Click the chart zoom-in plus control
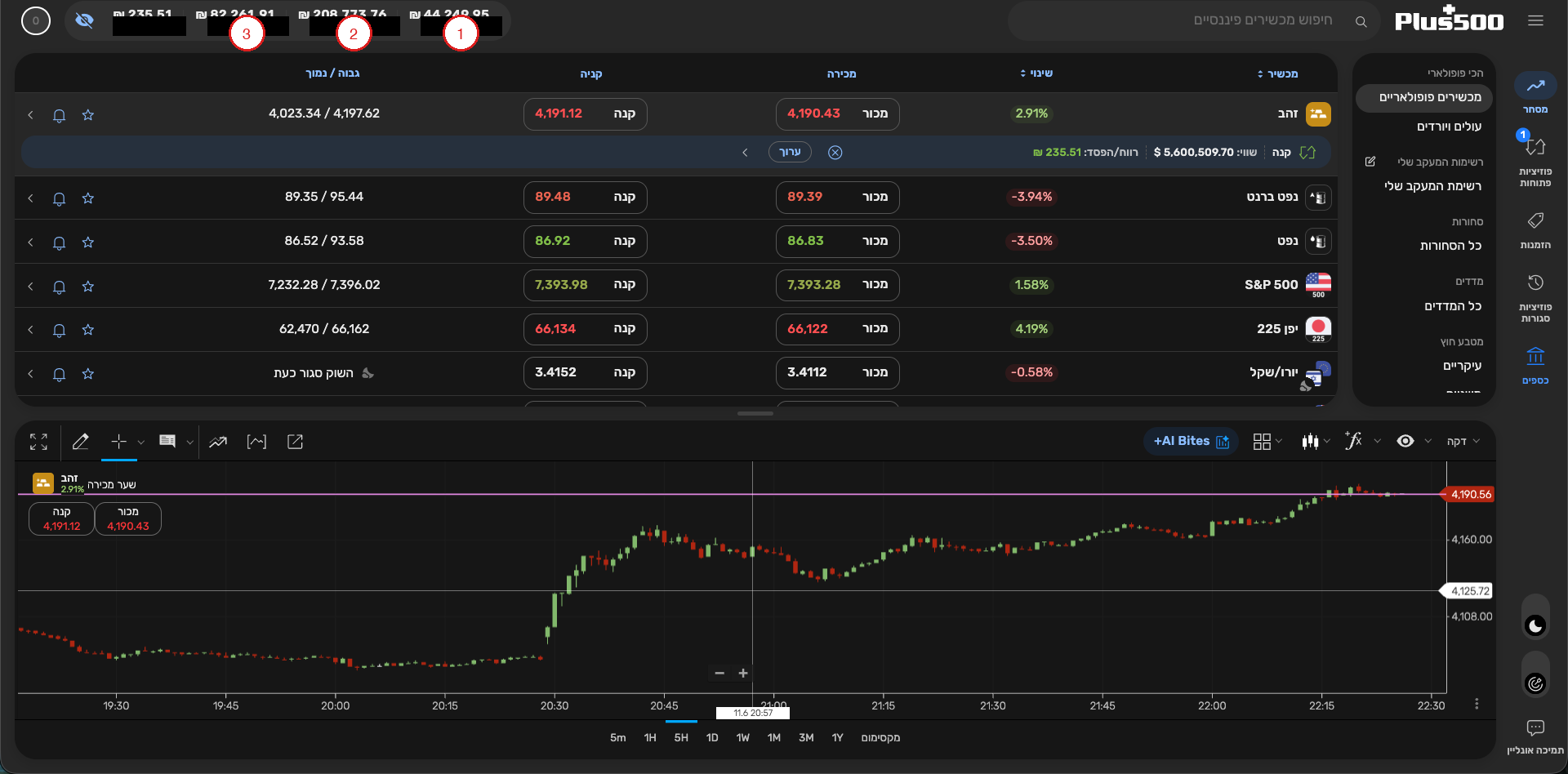This screenshot has width=1568, height=774. (743, 674)
